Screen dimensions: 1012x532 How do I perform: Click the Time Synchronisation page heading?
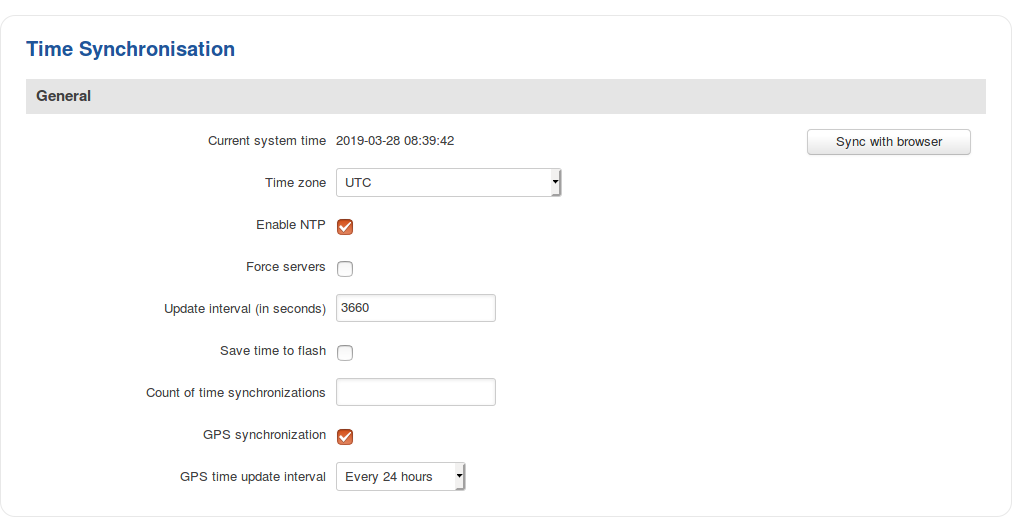[130, 49]
